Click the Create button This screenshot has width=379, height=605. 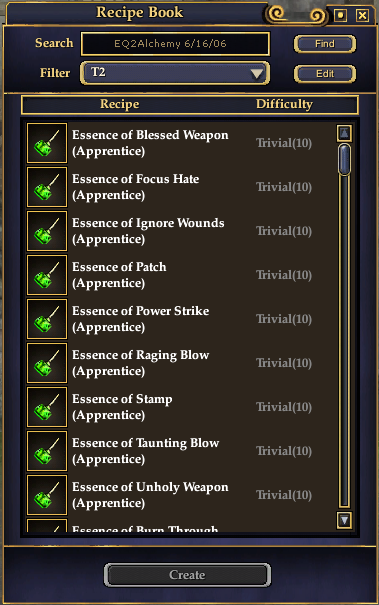187,575
